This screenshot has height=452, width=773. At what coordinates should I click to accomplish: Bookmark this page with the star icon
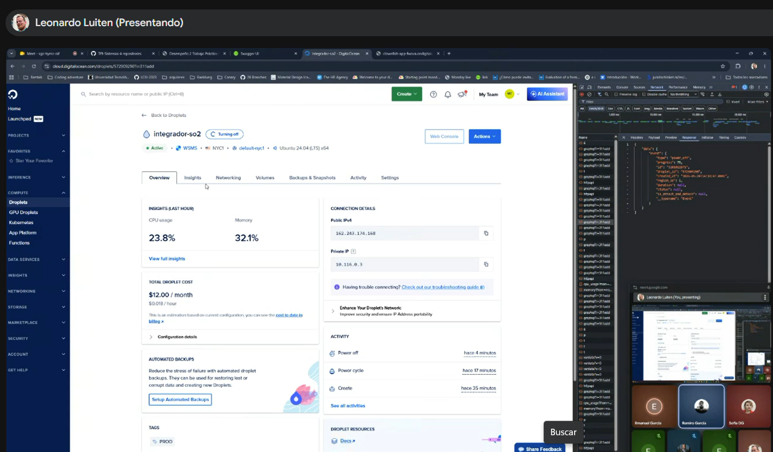[723, 66]
